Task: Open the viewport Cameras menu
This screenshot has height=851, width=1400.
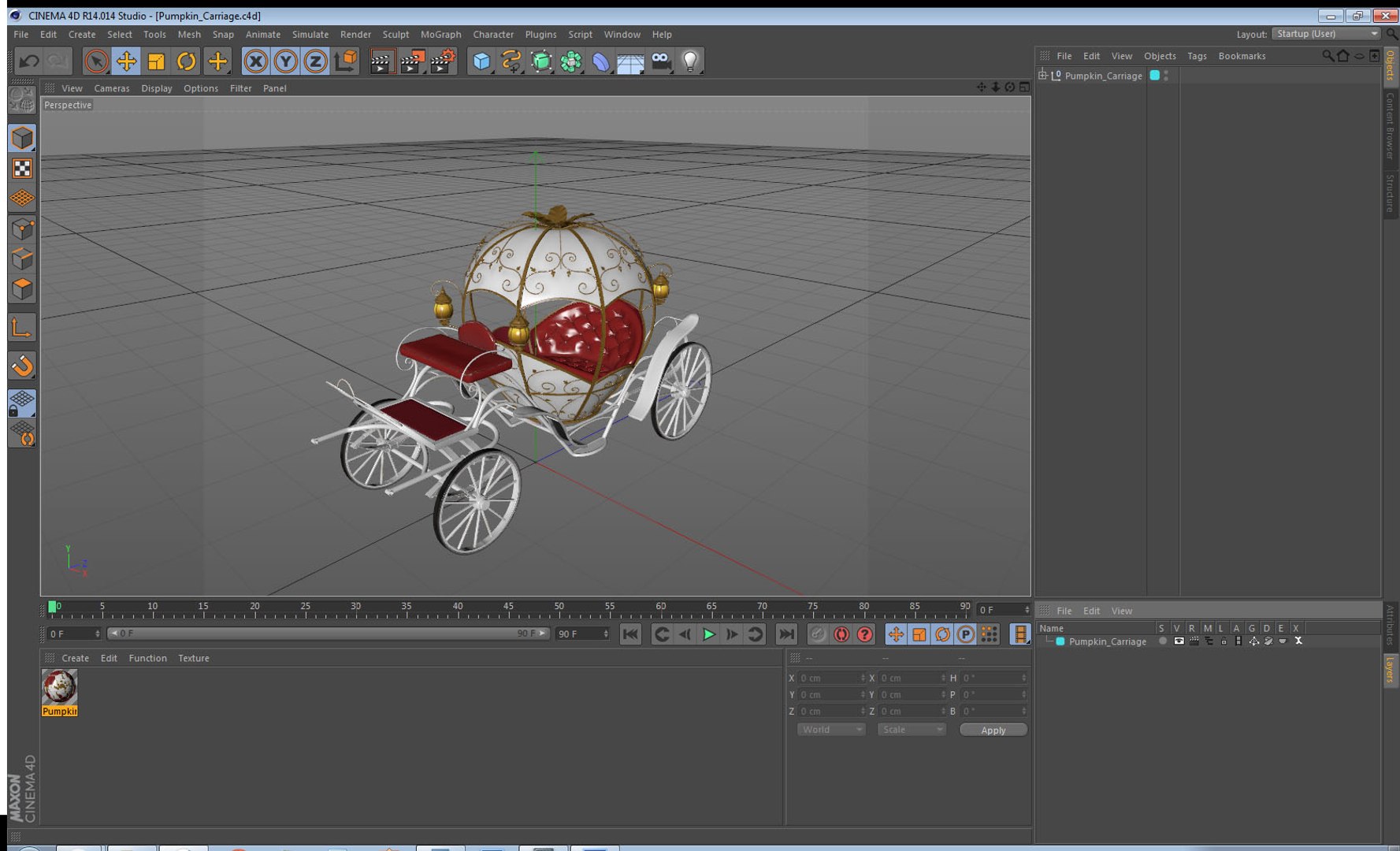Action: 112,88
